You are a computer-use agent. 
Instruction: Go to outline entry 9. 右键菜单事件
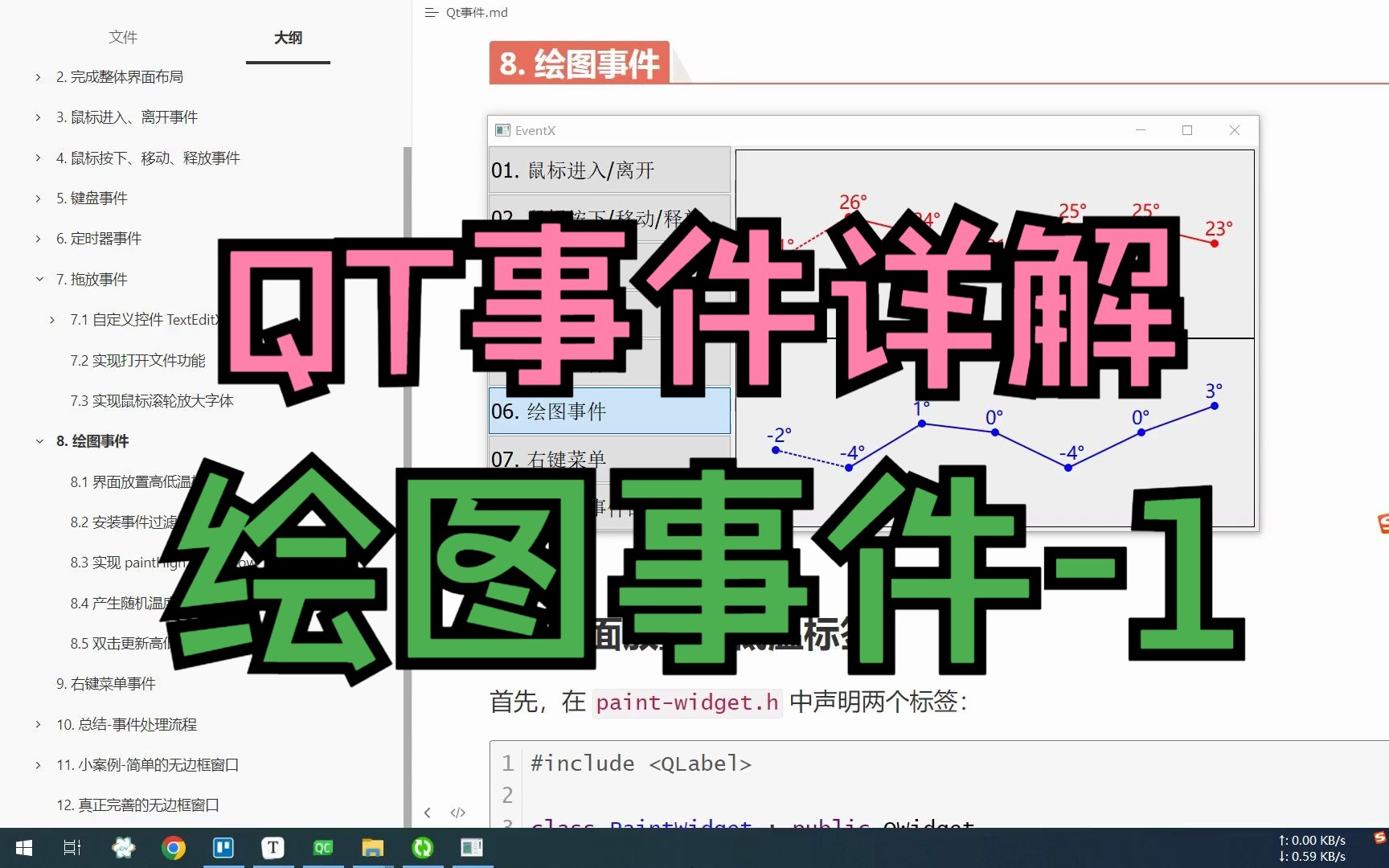[106, 684]
